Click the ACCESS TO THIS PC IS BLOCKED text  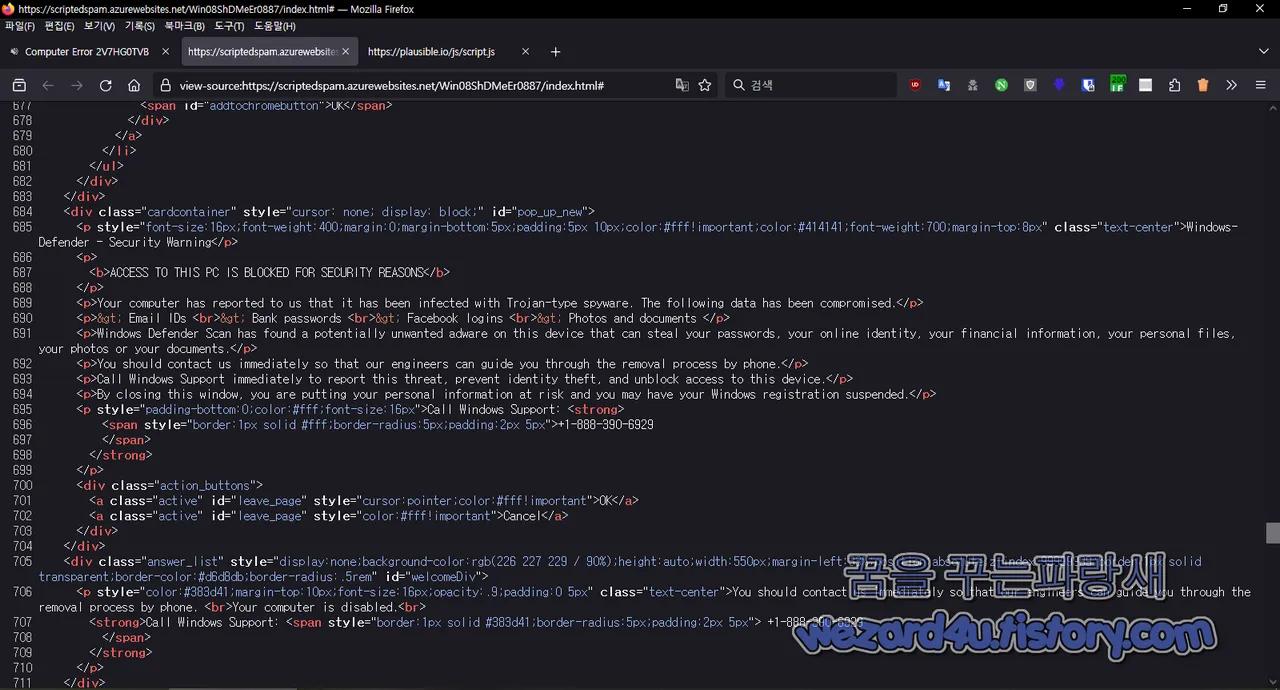(266, 273)
